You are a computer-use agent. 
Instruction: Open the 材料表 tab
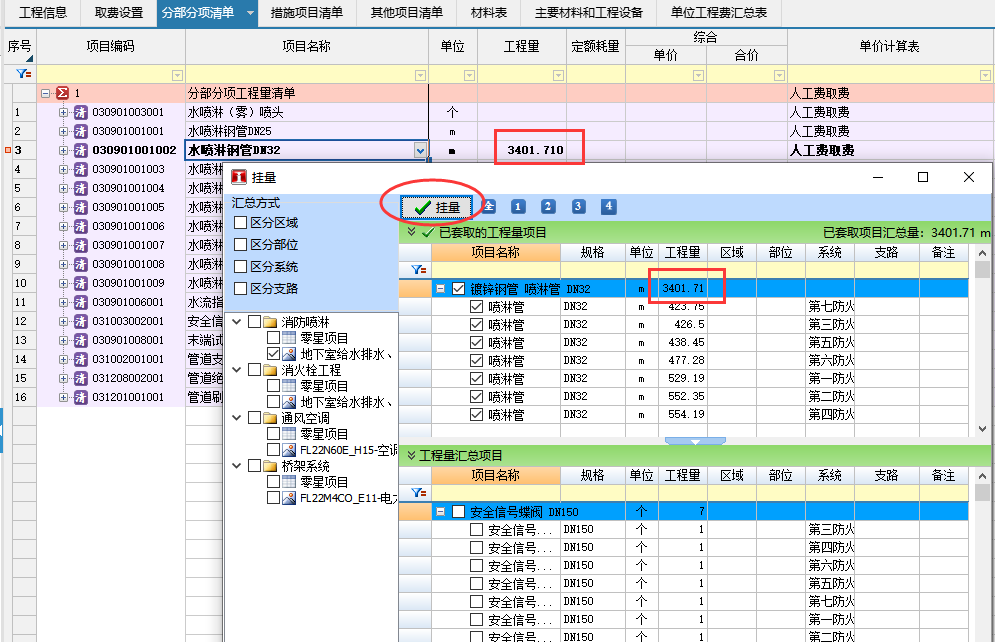tap(488, 13)
